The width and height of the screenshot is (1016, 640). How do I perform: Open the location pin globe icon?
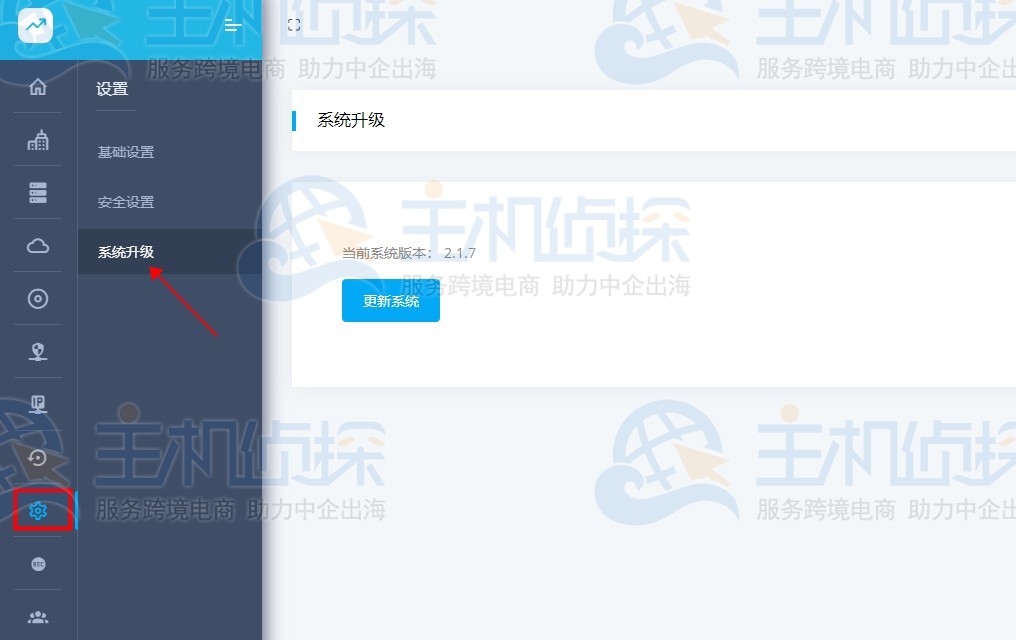pyautogui.click(x=37, y=351)
